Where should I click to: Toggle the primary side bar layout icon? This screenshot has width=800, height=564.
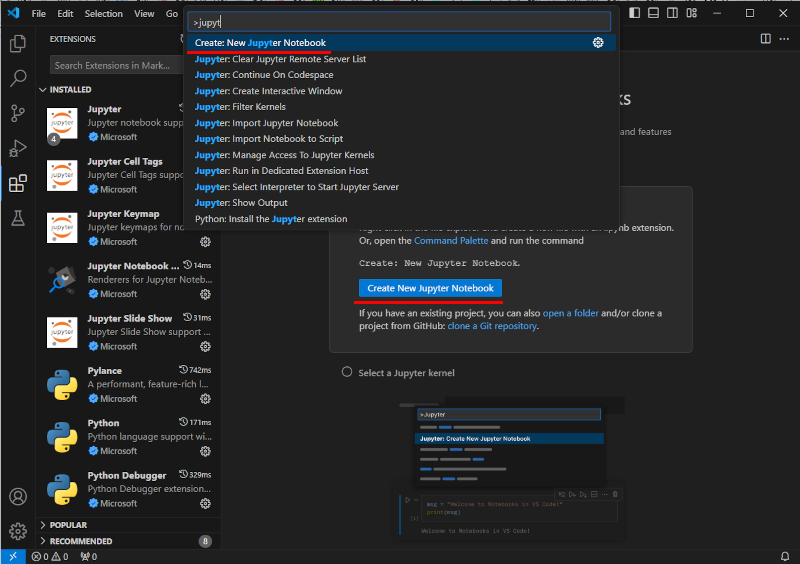(634, 13)
